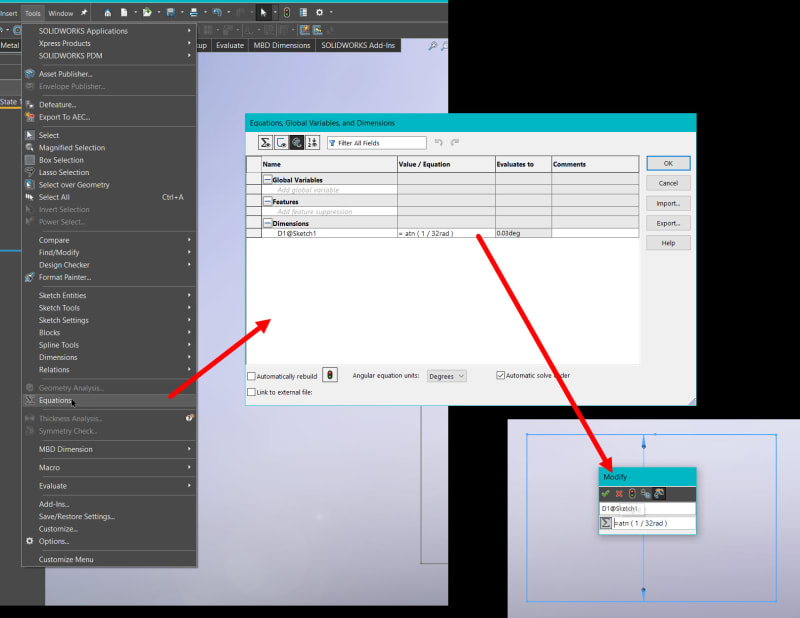This screenshot has height=618, width=800.
Task: Switch to the Evaluate tab
Action: [x=230, y=45]
